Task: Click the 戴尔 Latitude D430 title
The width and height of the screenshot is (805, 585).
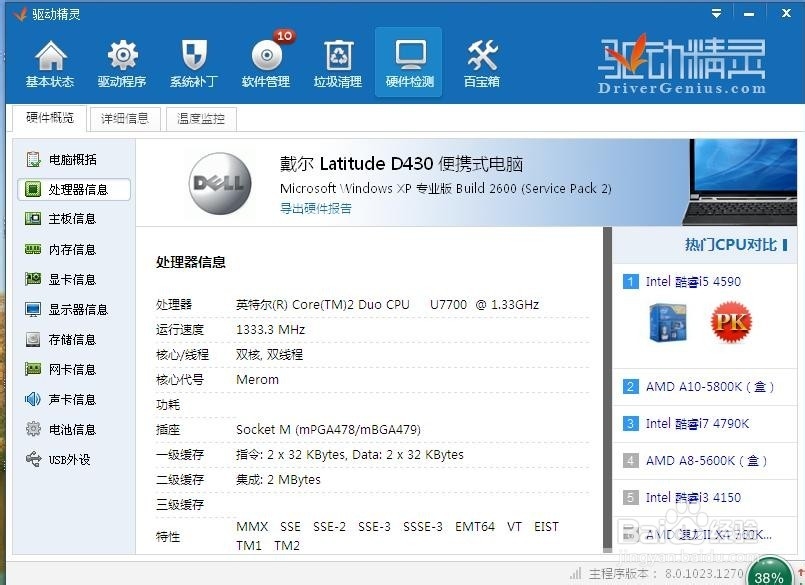Action: click(x=401, y=164)
